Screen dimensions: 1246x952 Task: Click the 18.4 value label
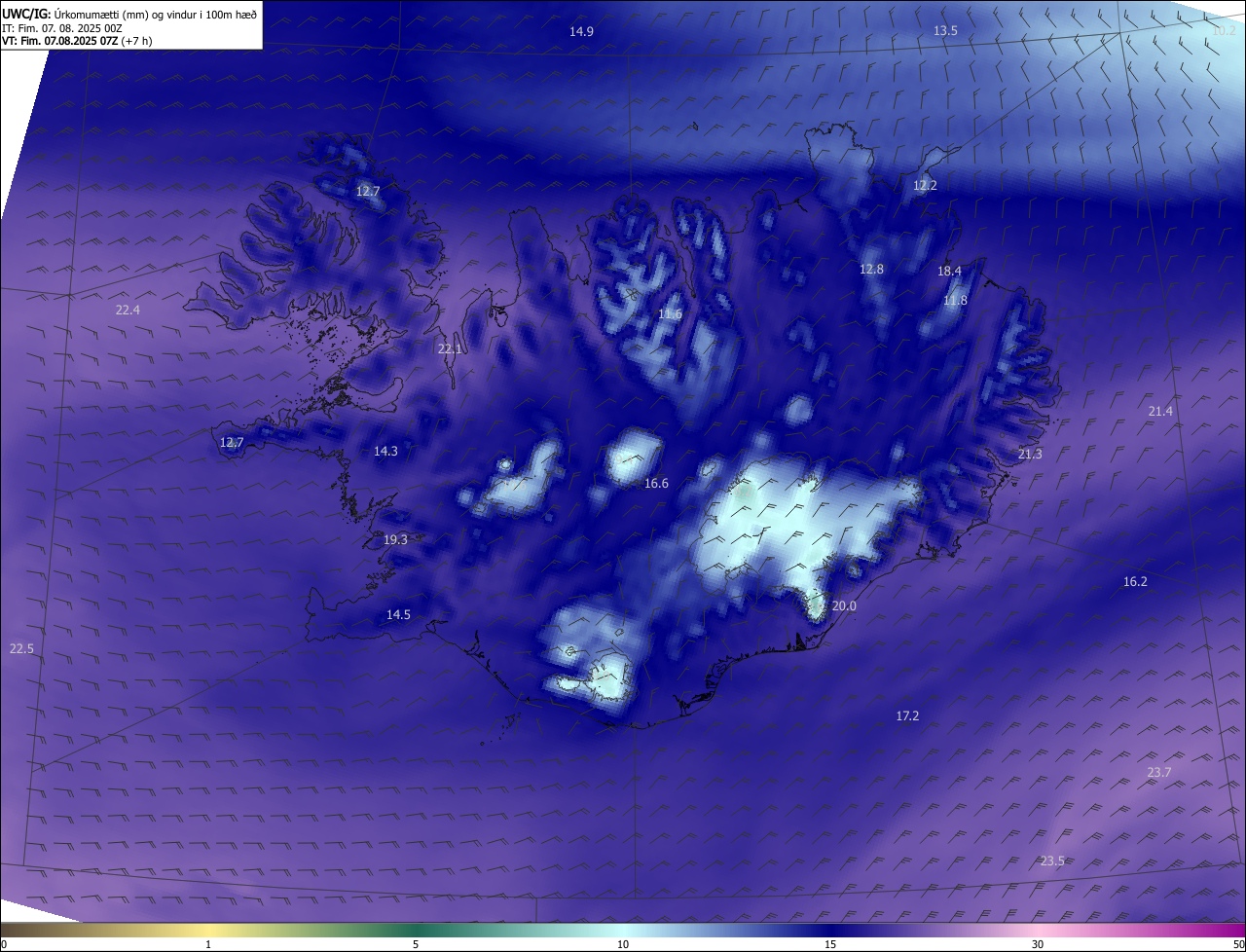(x=949, y=271)
